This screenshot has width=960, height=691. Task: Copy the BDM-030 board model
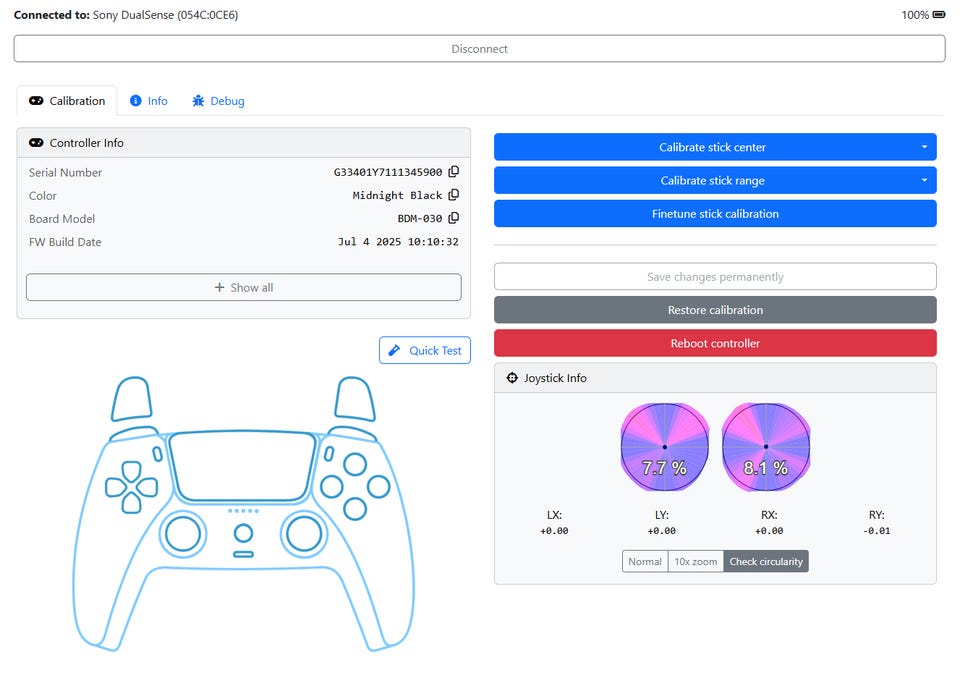click(454, 219)
